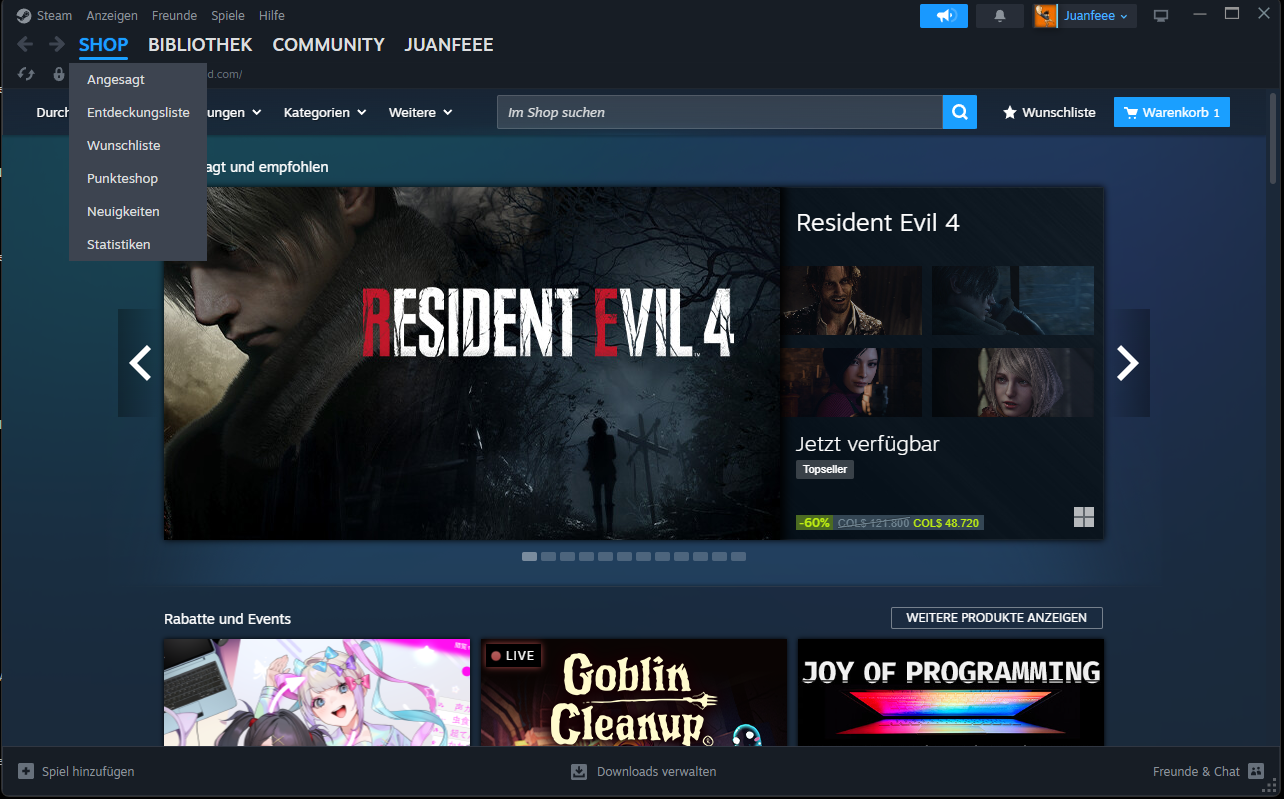Open the notifications bell
Image resolution: width=1284 pixels, height=799 pixels.
(999, 16)
